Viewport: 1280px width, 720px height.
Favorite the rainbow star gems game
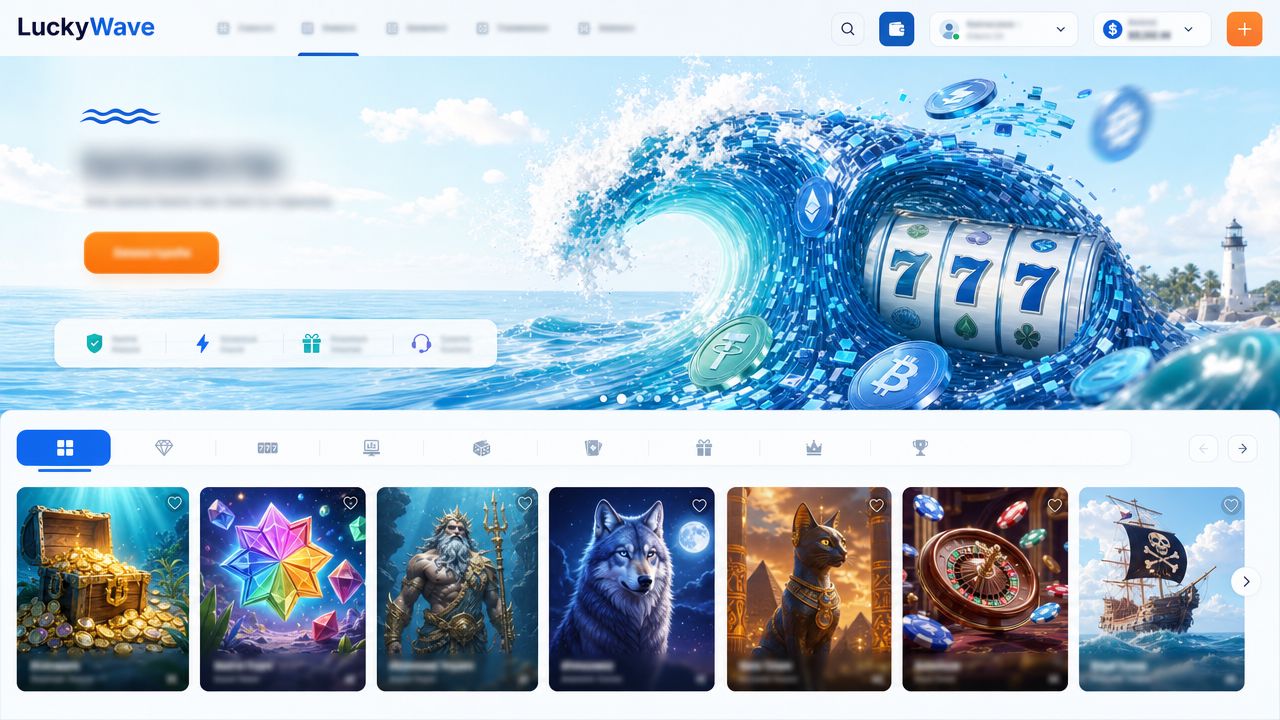pyautogui.click(x=350, y=503)
